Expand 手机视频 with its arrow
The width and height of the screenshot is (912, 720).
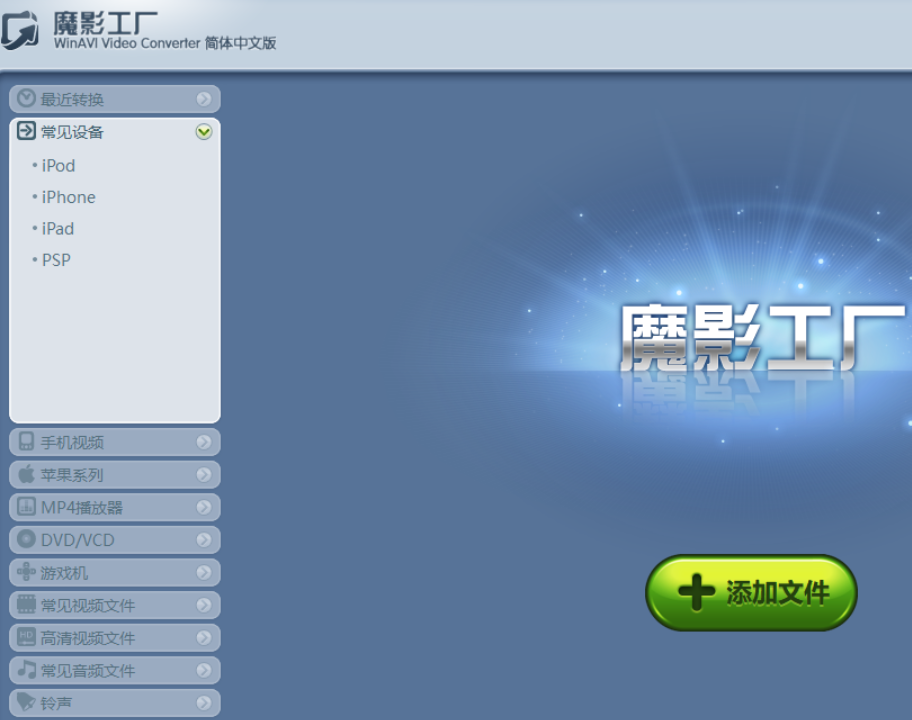click(x=204, y=442)
